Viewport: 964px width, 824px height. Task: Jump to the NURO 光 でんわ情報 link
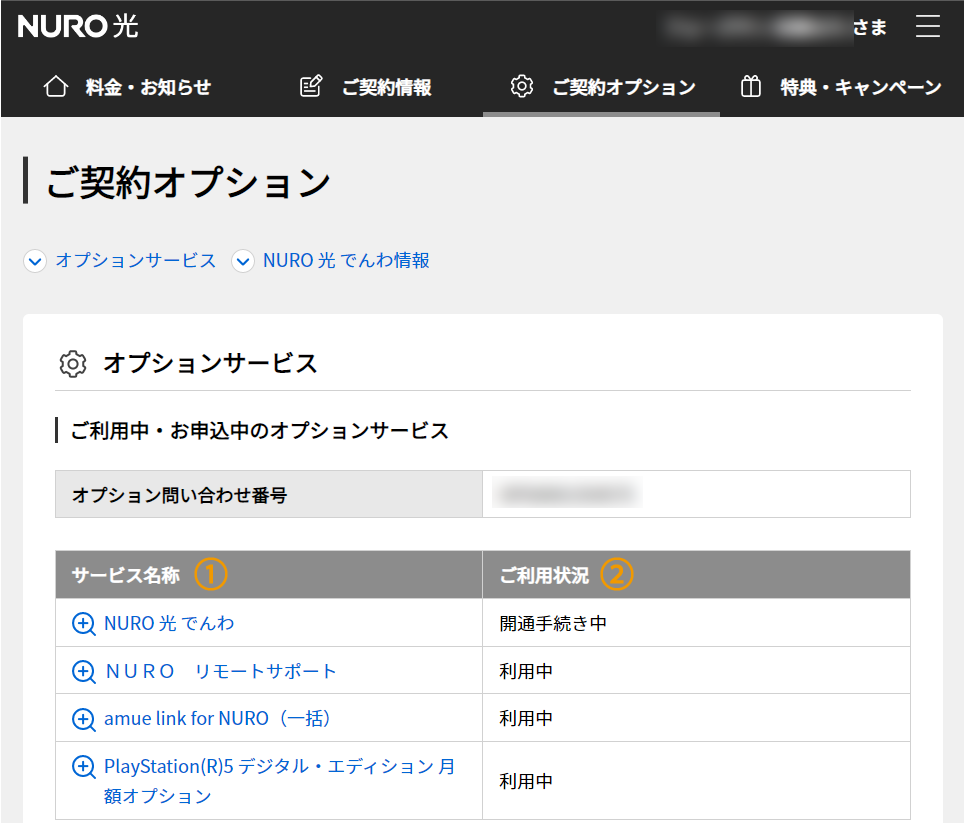point(346,261)
